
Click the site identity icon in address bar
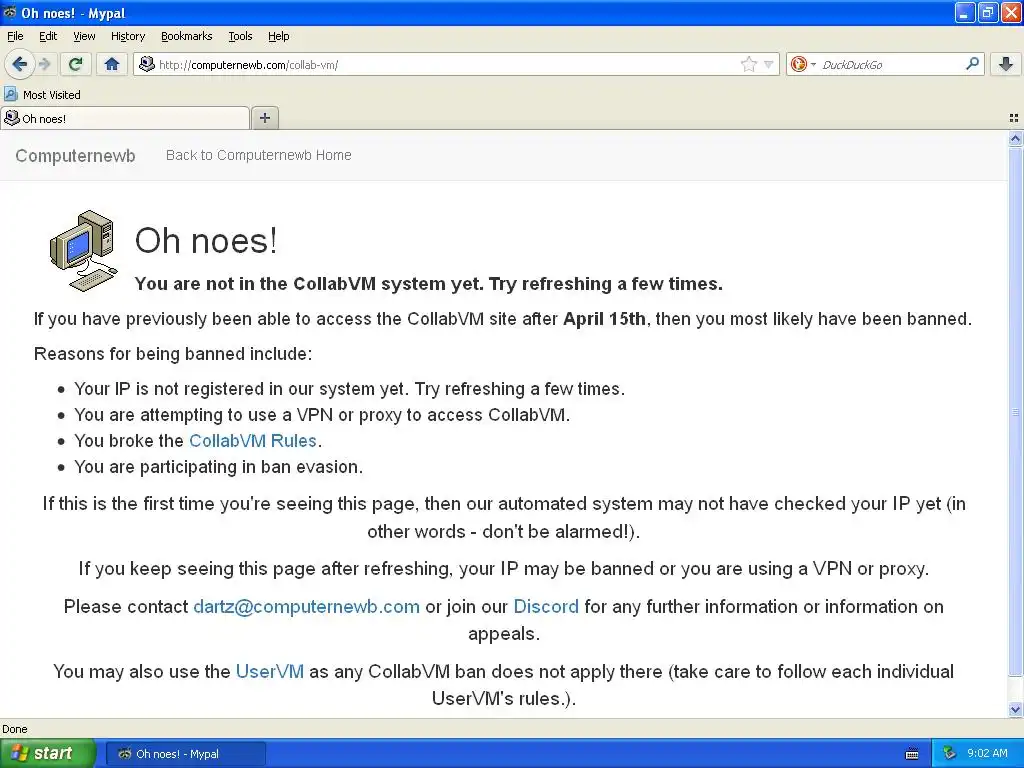pyautogui.click(x=147, y=64)
